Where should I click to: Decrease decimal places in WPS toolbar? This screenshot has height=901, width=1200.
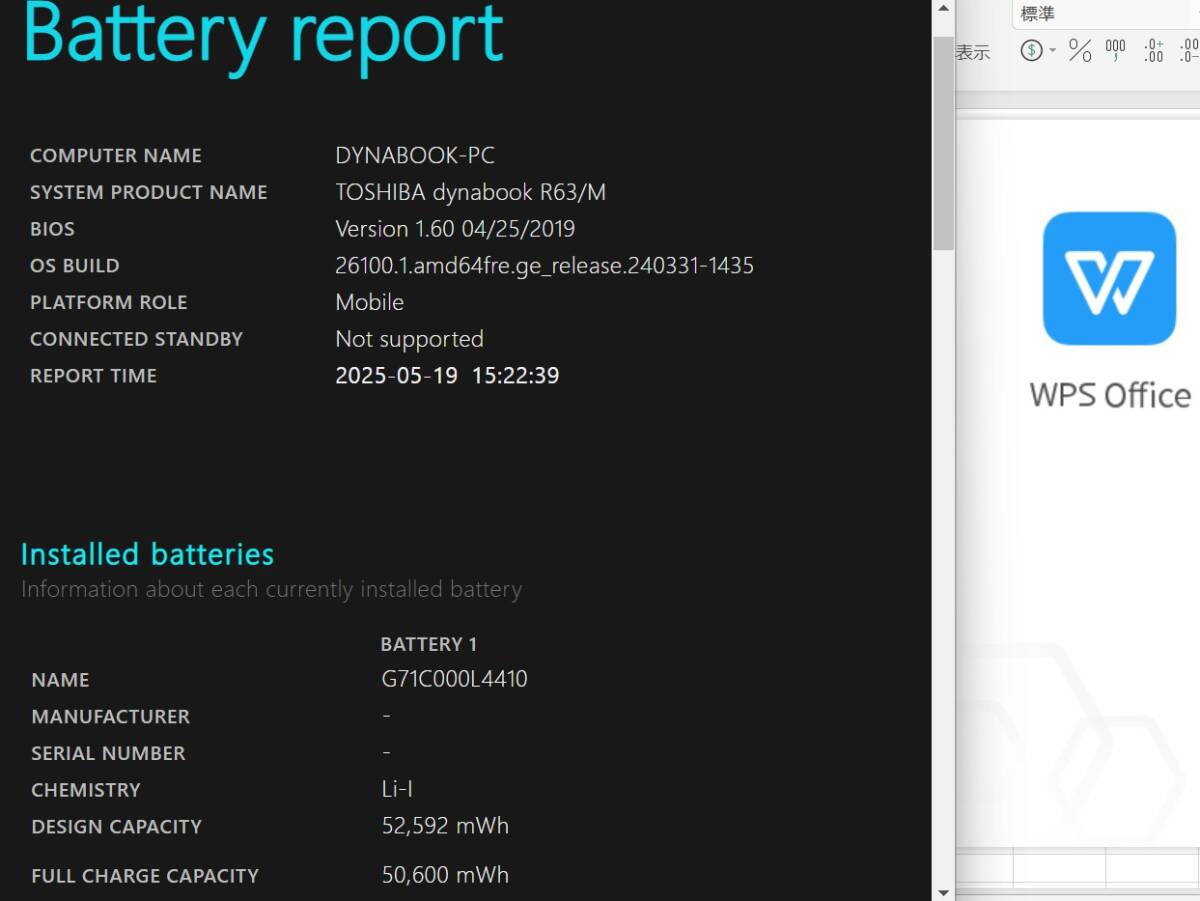[x=1189, y=50]
